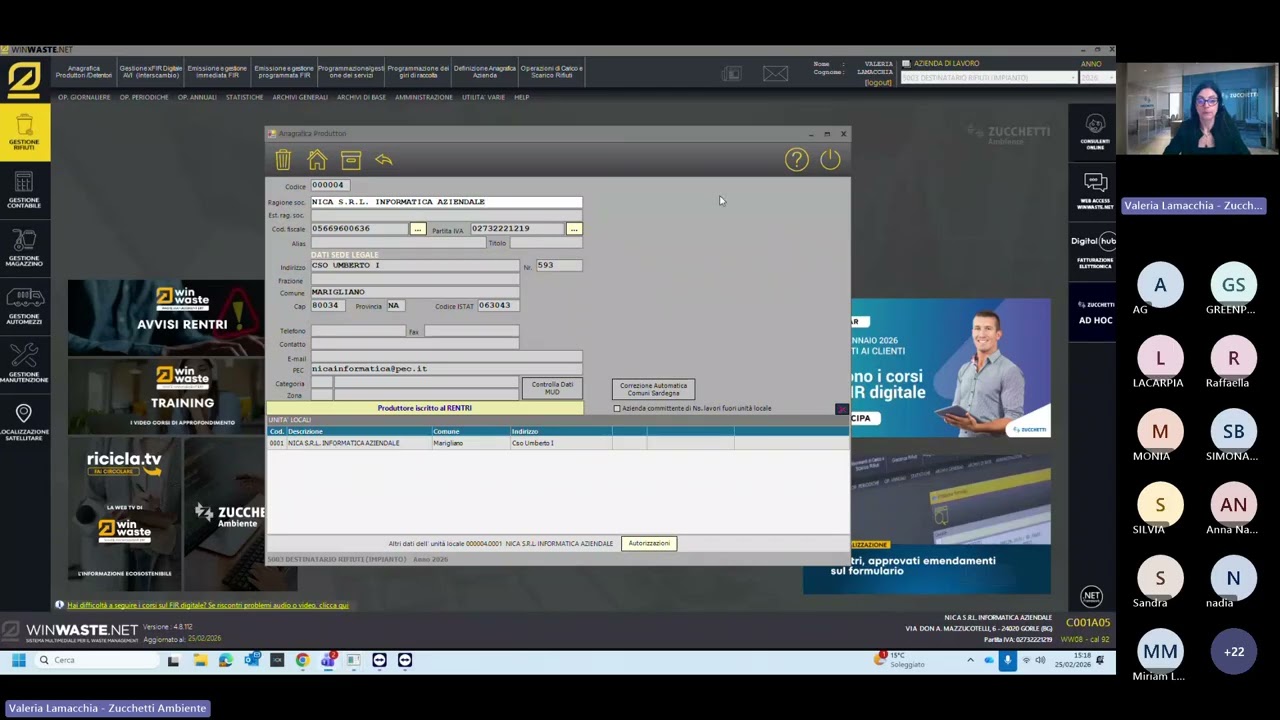Open Digital Hub Fatturazione Elettronica
This screenshot has height=720, width=1280.
point(1095,252)
